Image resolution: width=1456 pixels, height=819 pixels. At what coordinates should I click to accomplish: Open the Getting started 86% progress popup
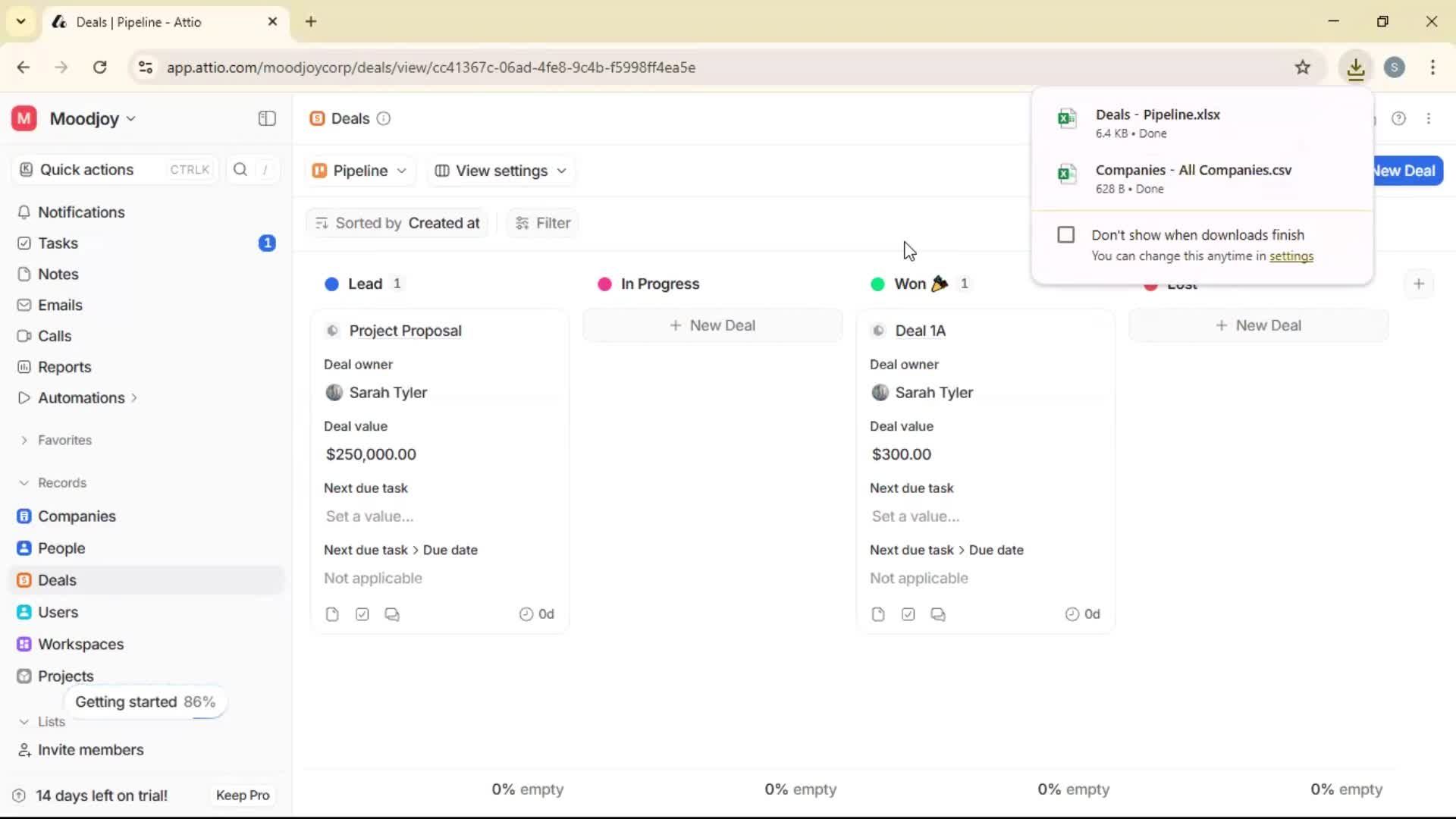click(x=146, y=701)
